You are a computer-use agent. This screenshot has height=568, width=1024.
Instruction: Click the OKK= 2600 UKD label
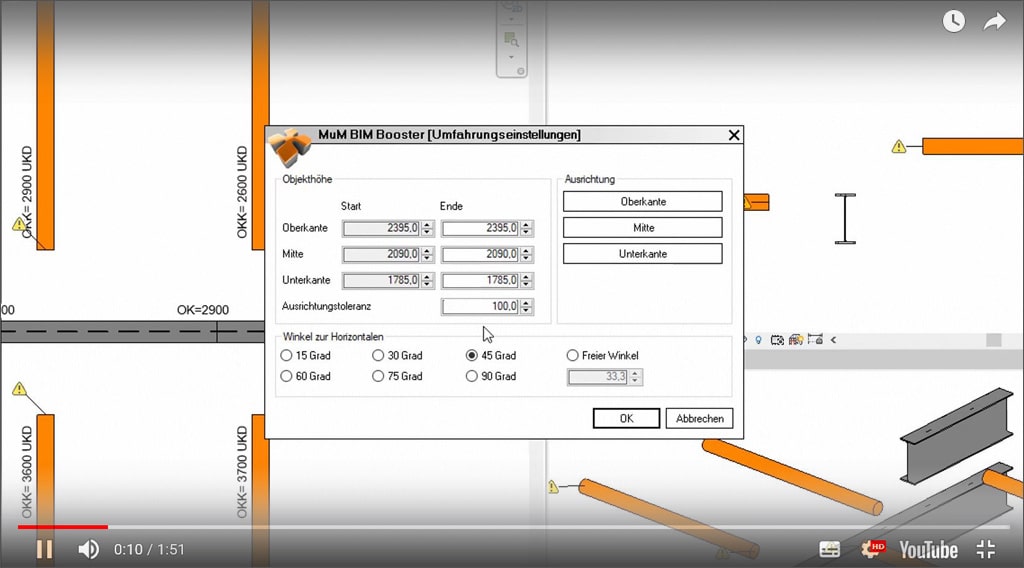(x=242, y=192)
